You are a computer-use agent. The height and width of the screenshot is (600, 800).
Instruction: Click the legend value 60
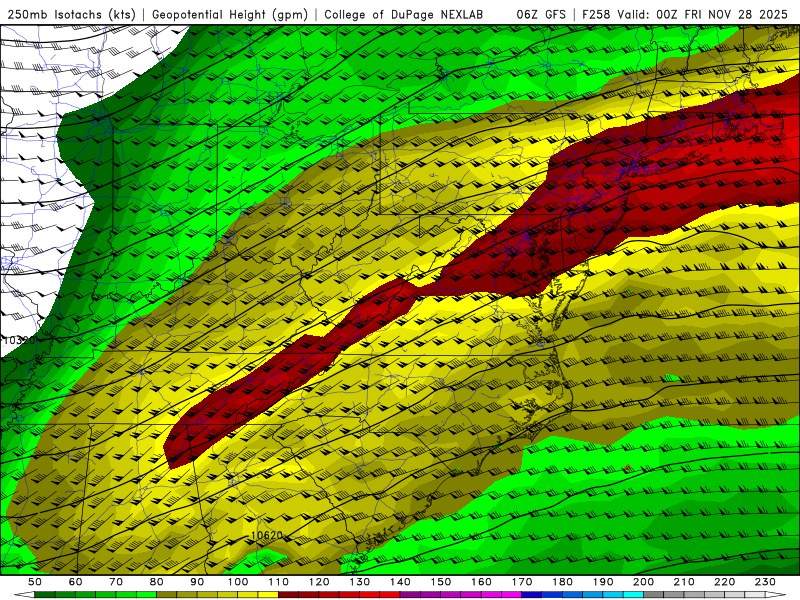pos(76,582)
